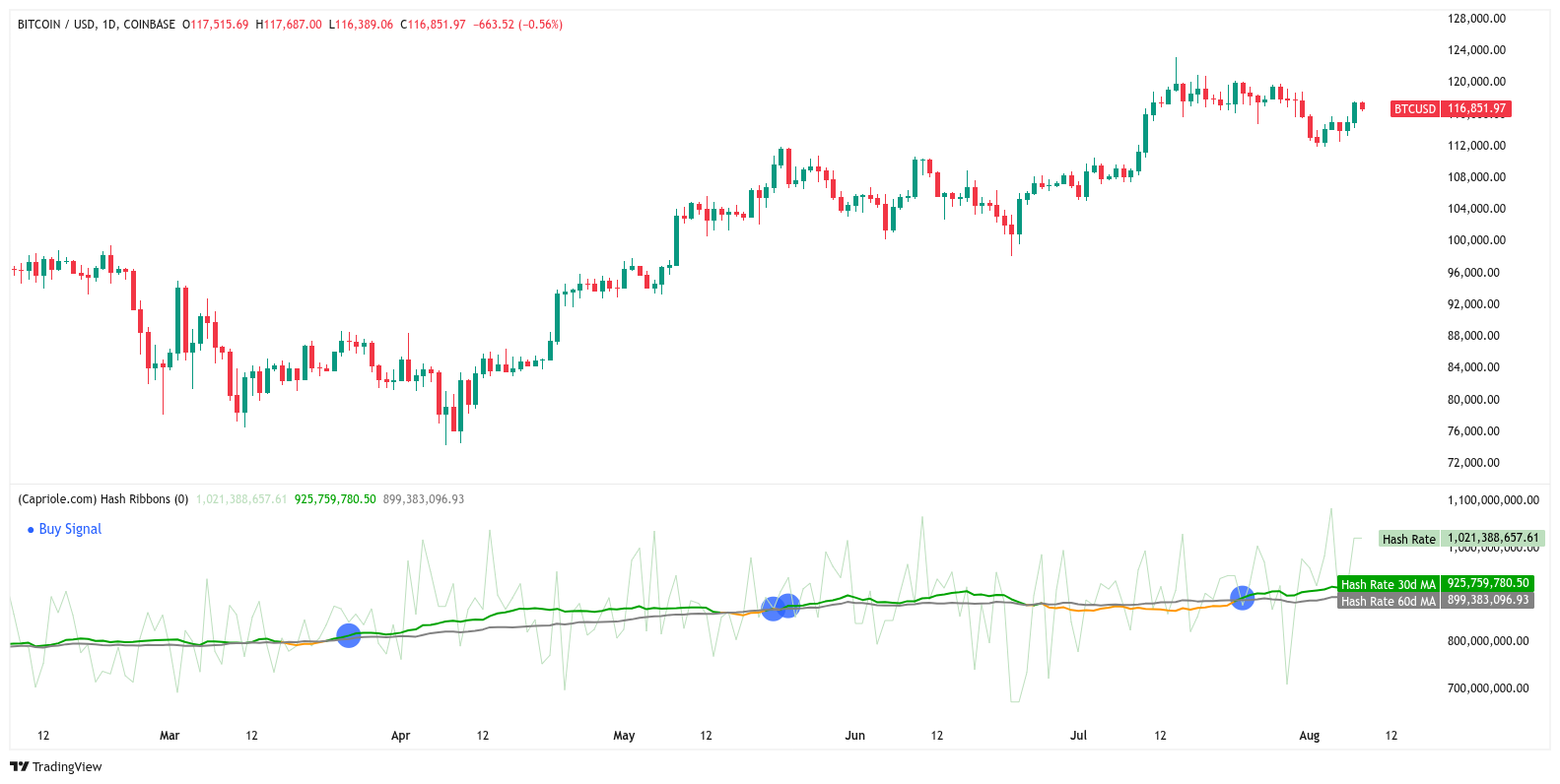Click the Jun label on time axis
Image resolution: width=1560 pixels, height=784 pixels.
click(x=854, y=736)
